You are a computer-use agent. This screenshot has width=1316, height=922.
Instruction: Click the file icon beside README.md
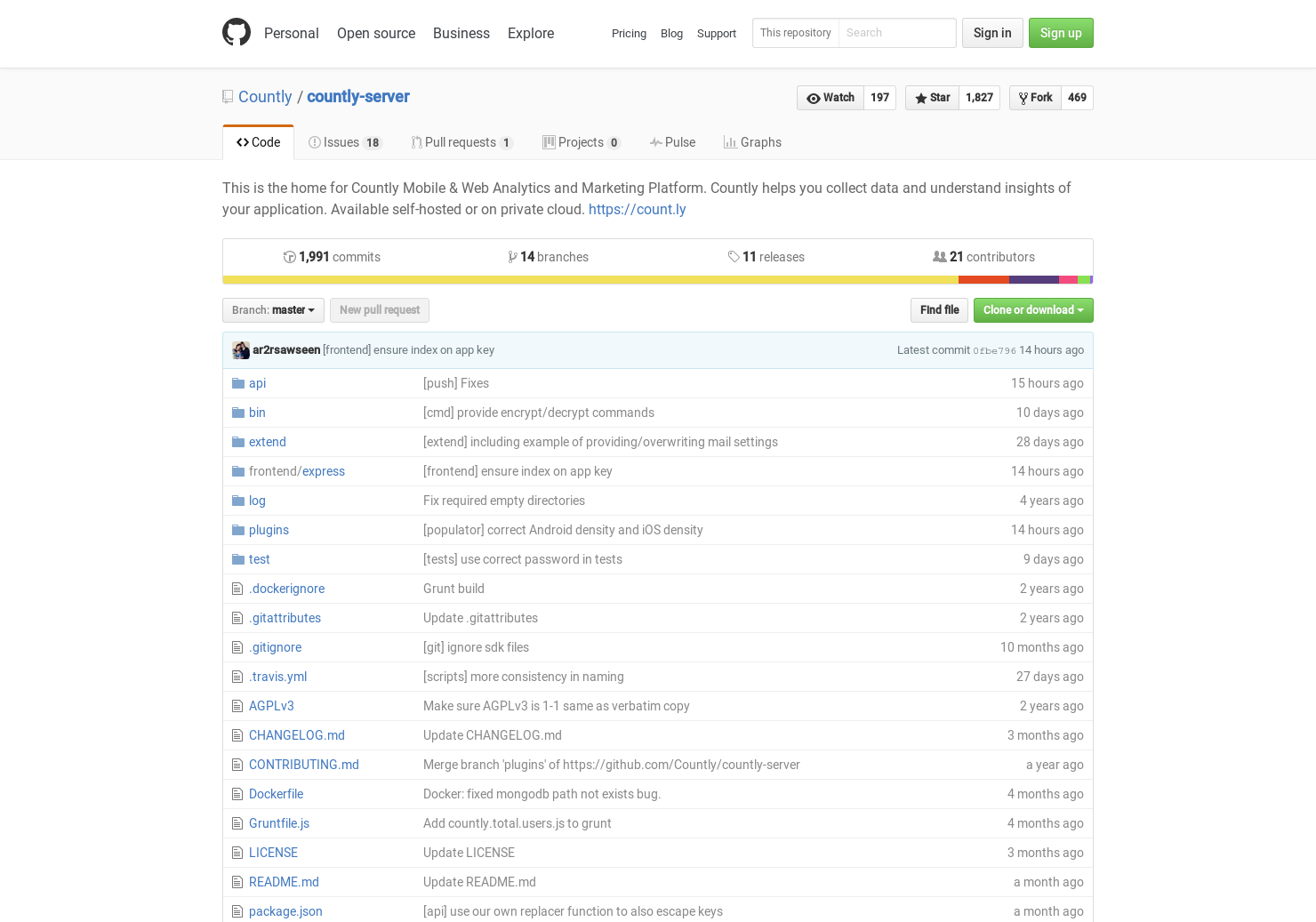click(x=237, y=881)
